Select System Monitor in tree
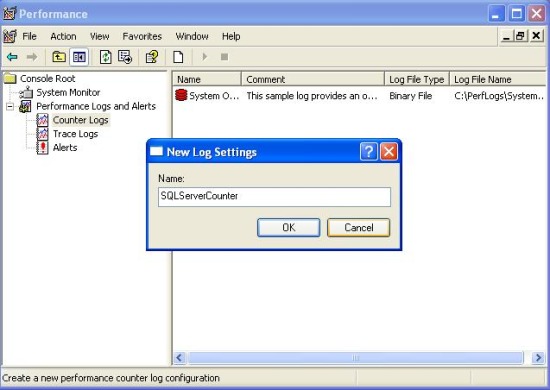This screenshot has width=550, height=390. [x=68, y=93]
